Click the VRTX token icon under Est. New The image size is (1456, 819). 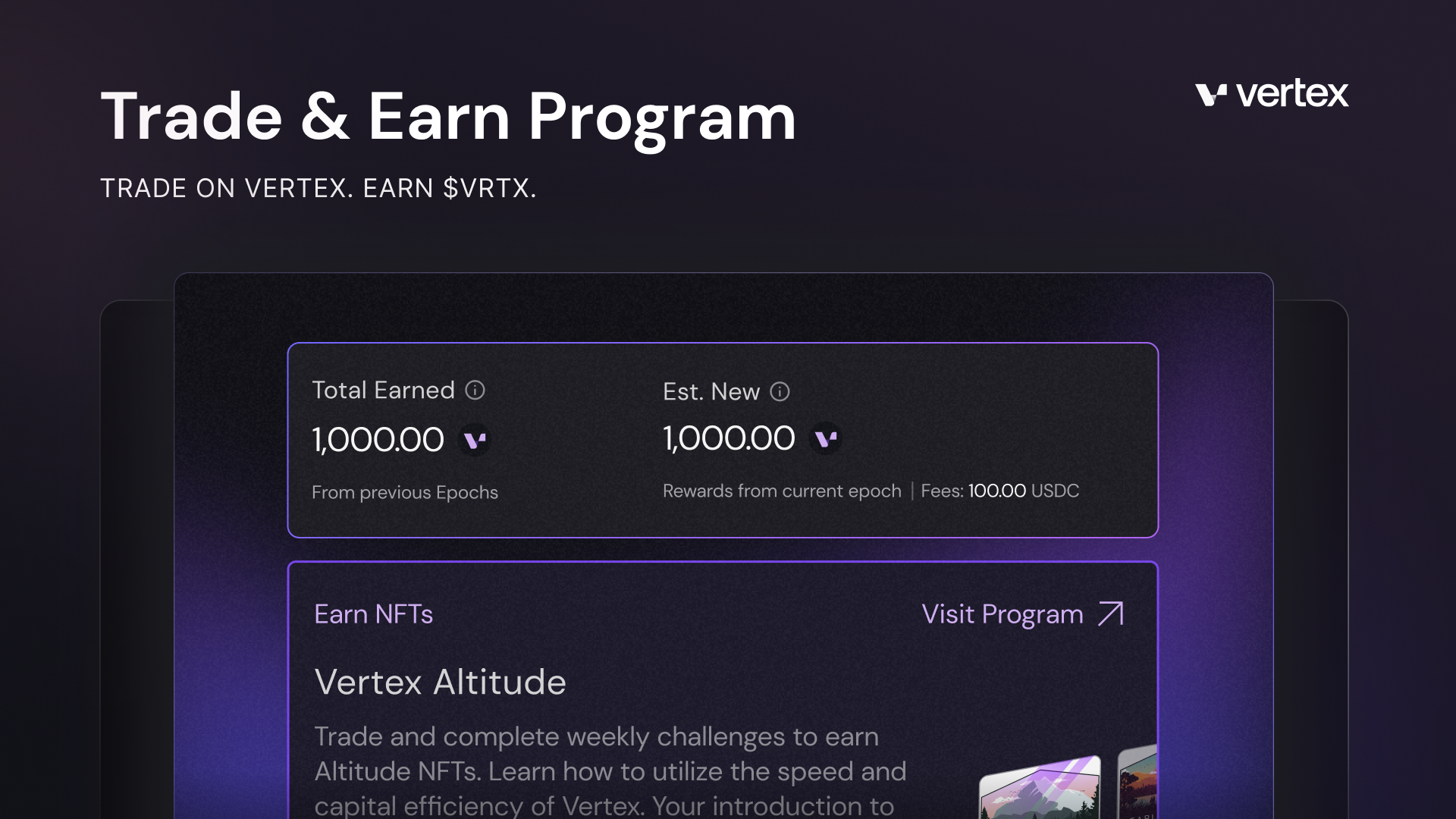pyautogui.click(x=825, y=438)
